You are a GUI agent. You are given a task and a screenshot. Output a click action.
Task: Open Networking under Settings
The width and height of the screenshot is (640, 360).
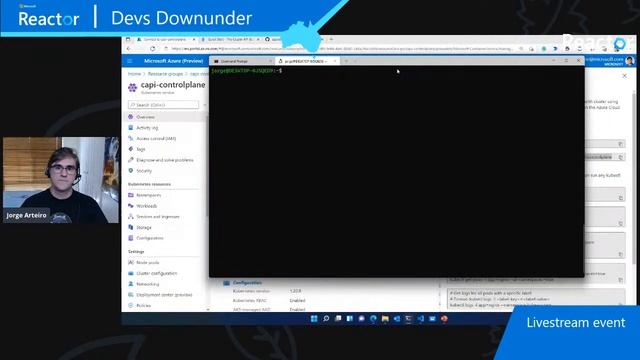click(148, 284)
